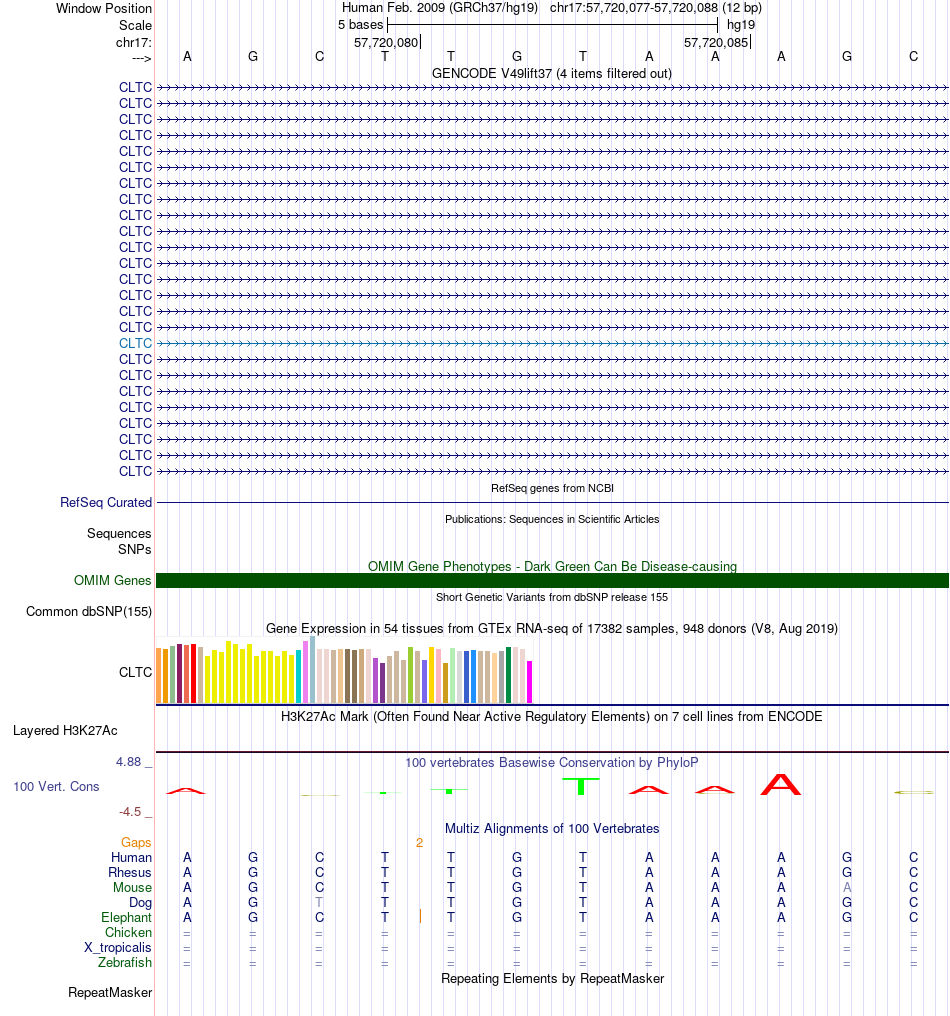
Task: Click the RefSeq Curated track label
Action: (x=106, y=502)
